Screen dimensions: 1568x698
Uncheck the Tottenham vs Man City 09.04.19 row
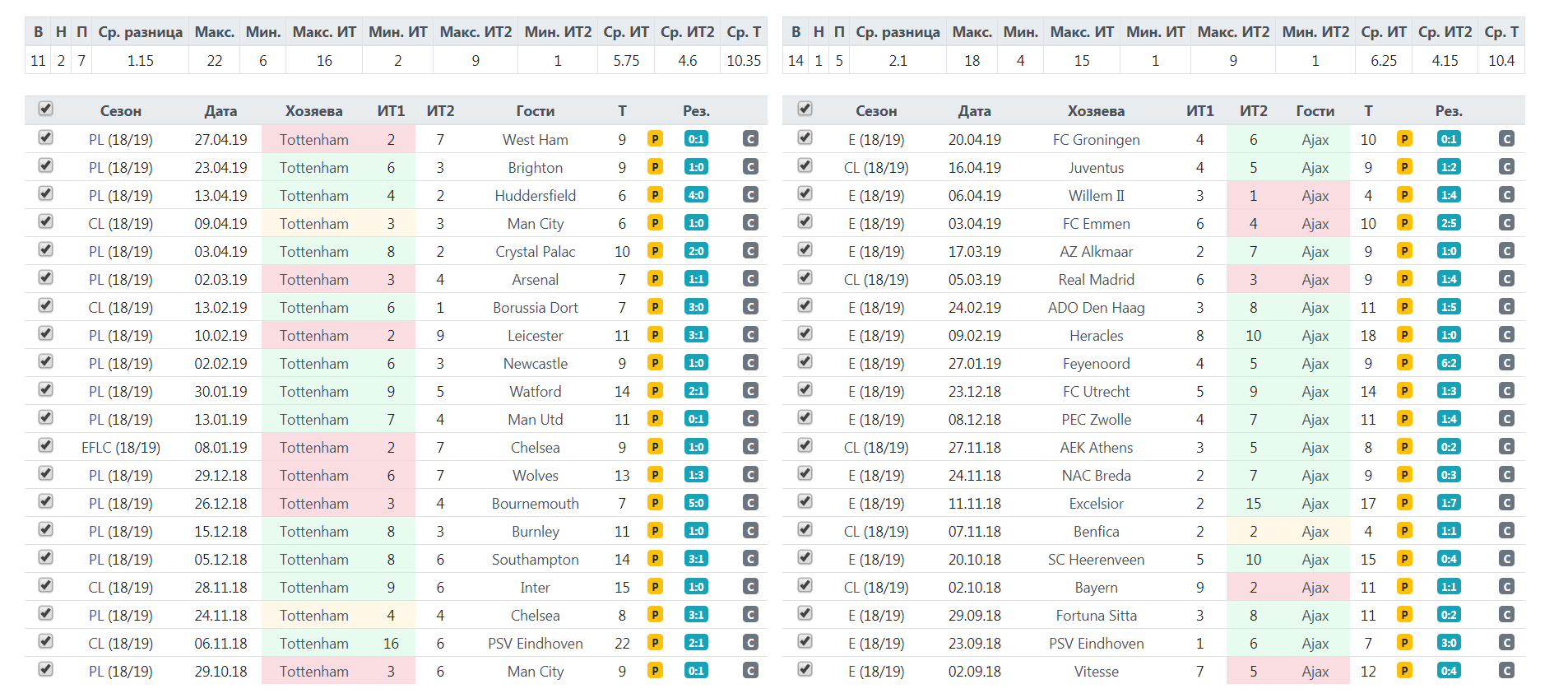[46, 221]
